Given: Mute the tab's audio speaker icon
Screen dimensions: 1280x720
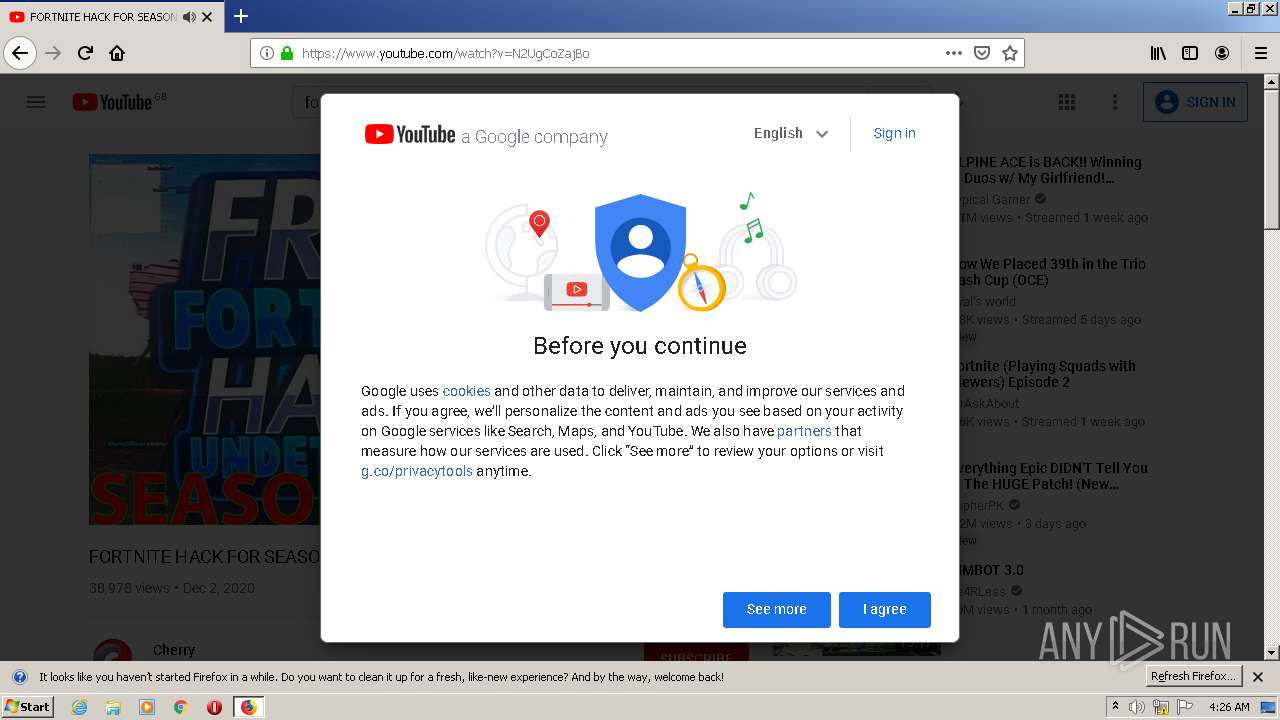Looking at the screenshot, I should (x=189, y=17).
